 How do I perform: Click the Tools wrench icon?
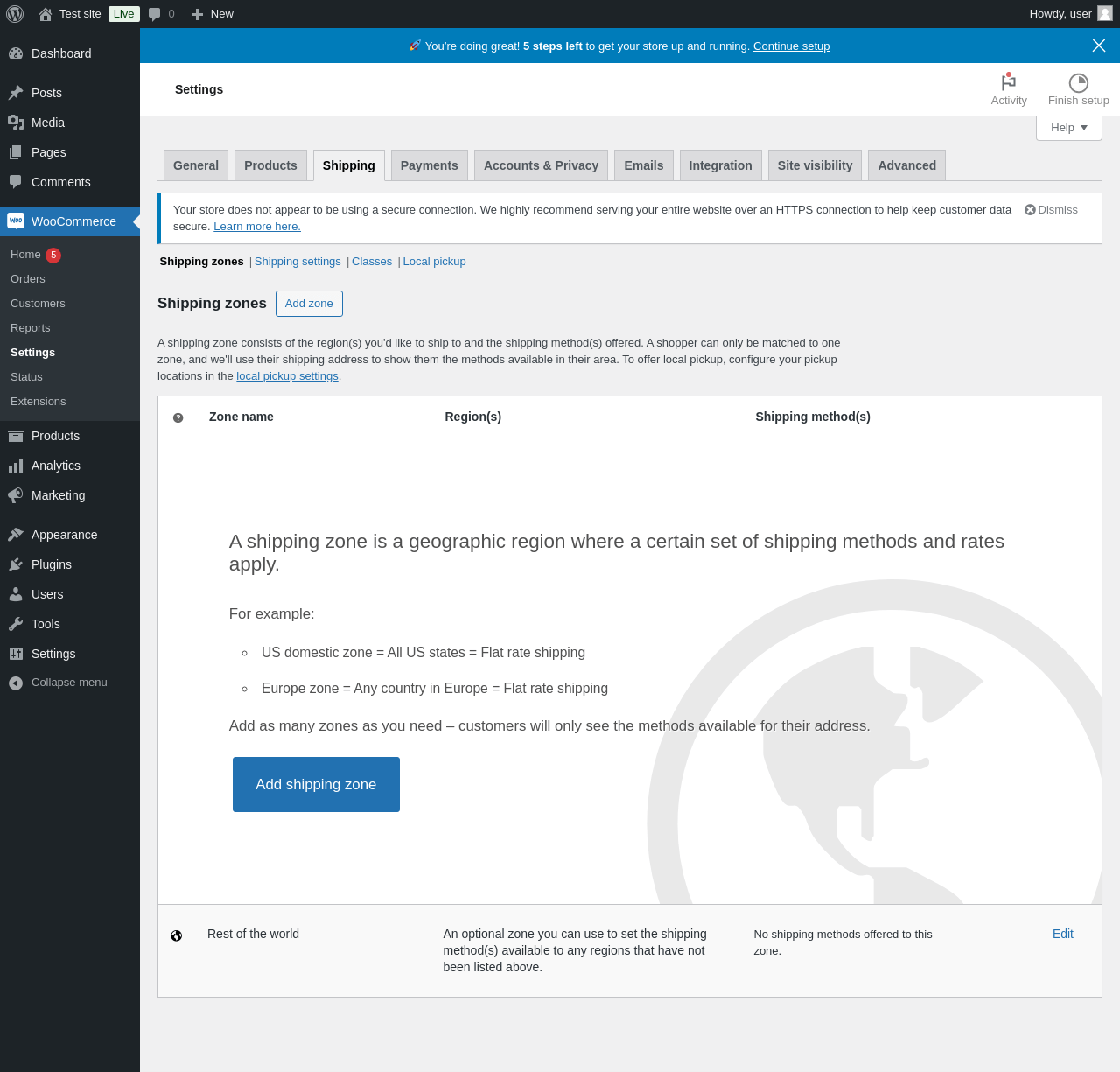coord(16,624)
